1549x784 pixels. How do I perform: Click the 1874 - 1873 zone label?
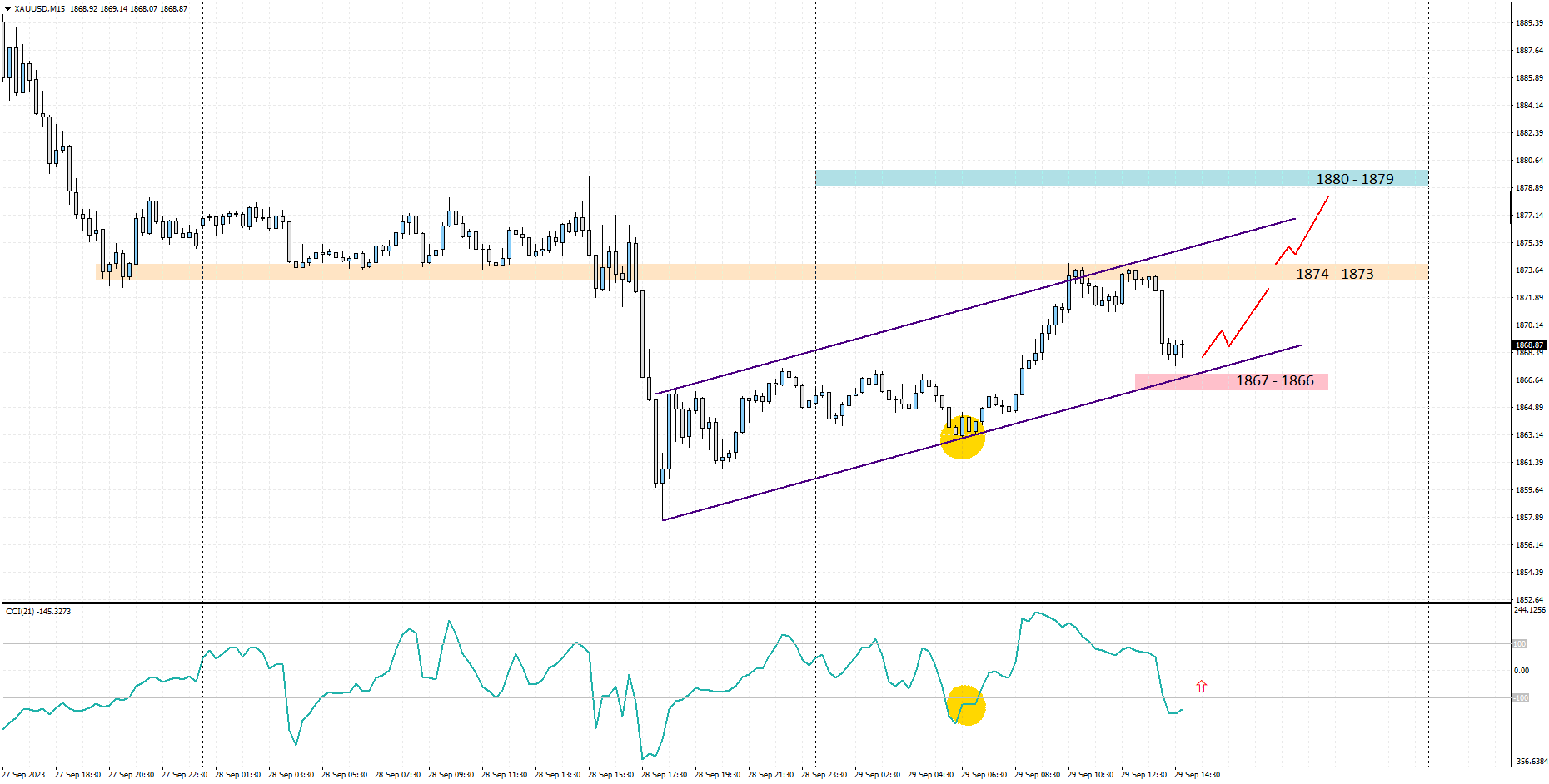pos(1334,274)
